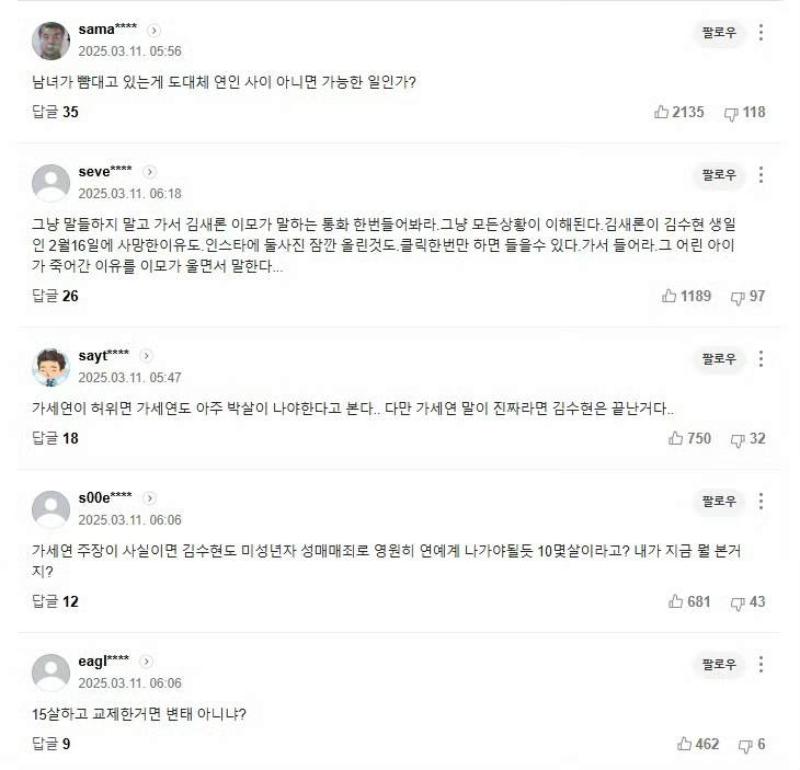Follow user s00e****
Image resolution: width=800 pixels, height=770 pixels.
(x=719, y=500)
